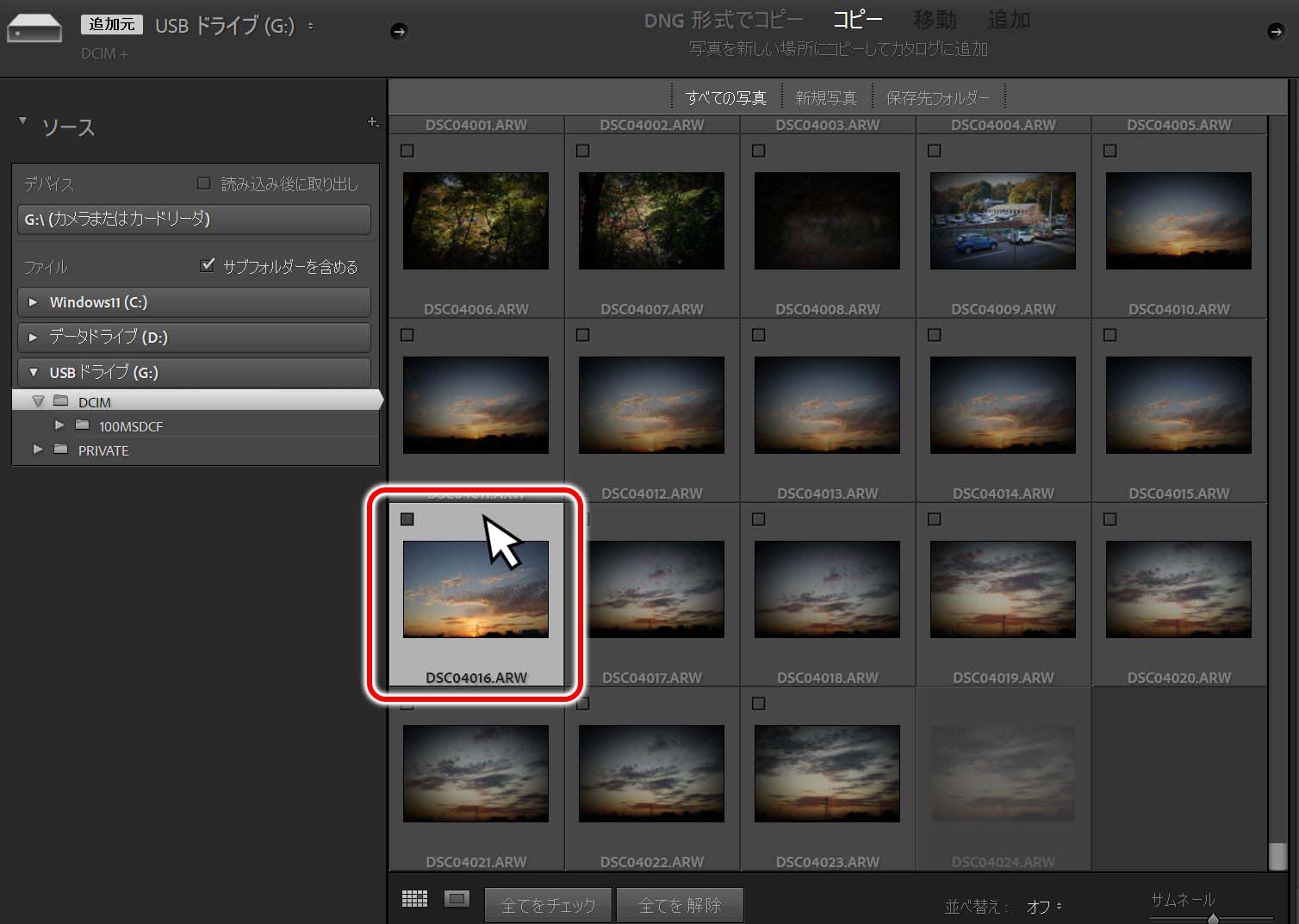Tick the checkbox for DSC04016.ARW
The width and height of the screenshot is (1299, 924).
click(x=407, y=519)
